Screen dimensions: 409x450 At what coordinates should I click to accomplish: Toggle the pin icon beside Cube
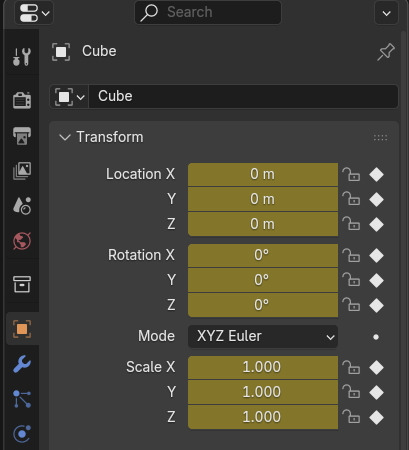[x=386, y=52]
